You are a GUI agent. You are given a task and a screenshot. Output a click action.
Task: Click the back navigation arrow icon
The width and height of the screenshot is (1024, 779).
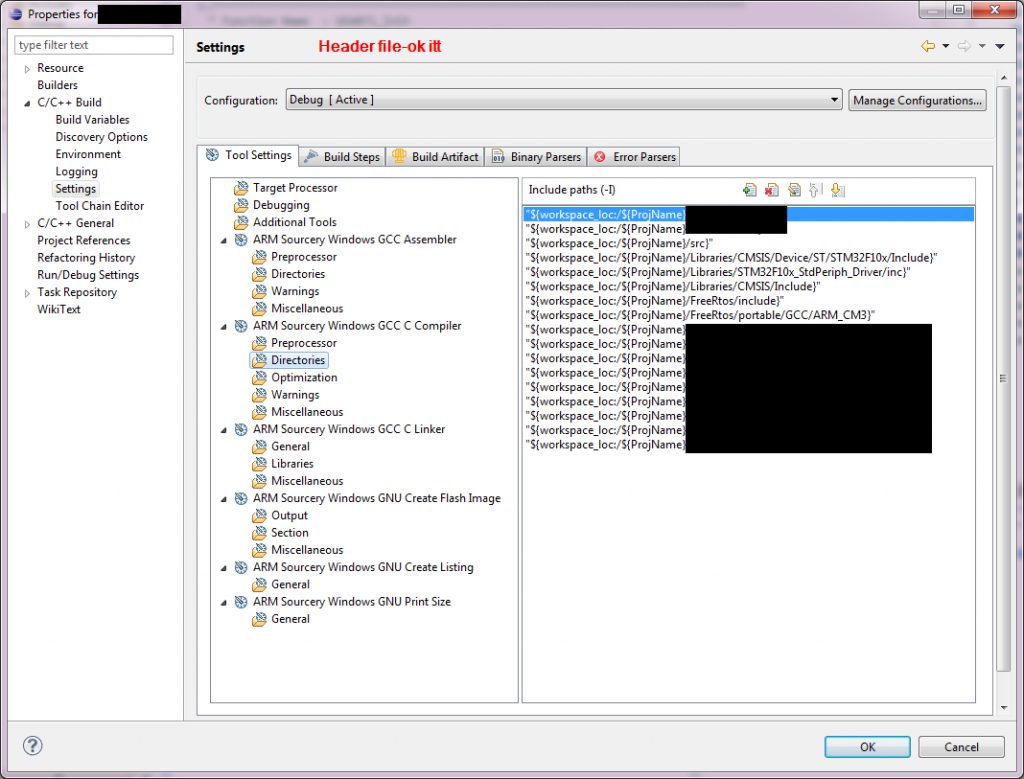tap(927, 46)
